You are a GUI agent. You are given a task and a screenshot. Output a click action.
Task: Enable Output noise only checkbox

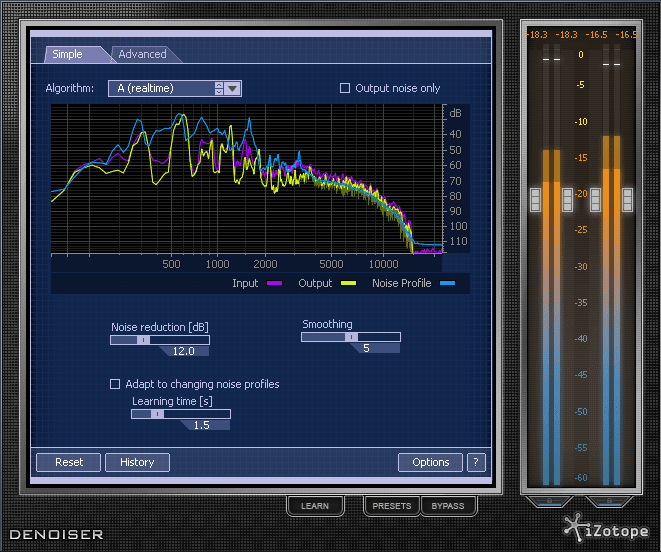pos(345,88)
